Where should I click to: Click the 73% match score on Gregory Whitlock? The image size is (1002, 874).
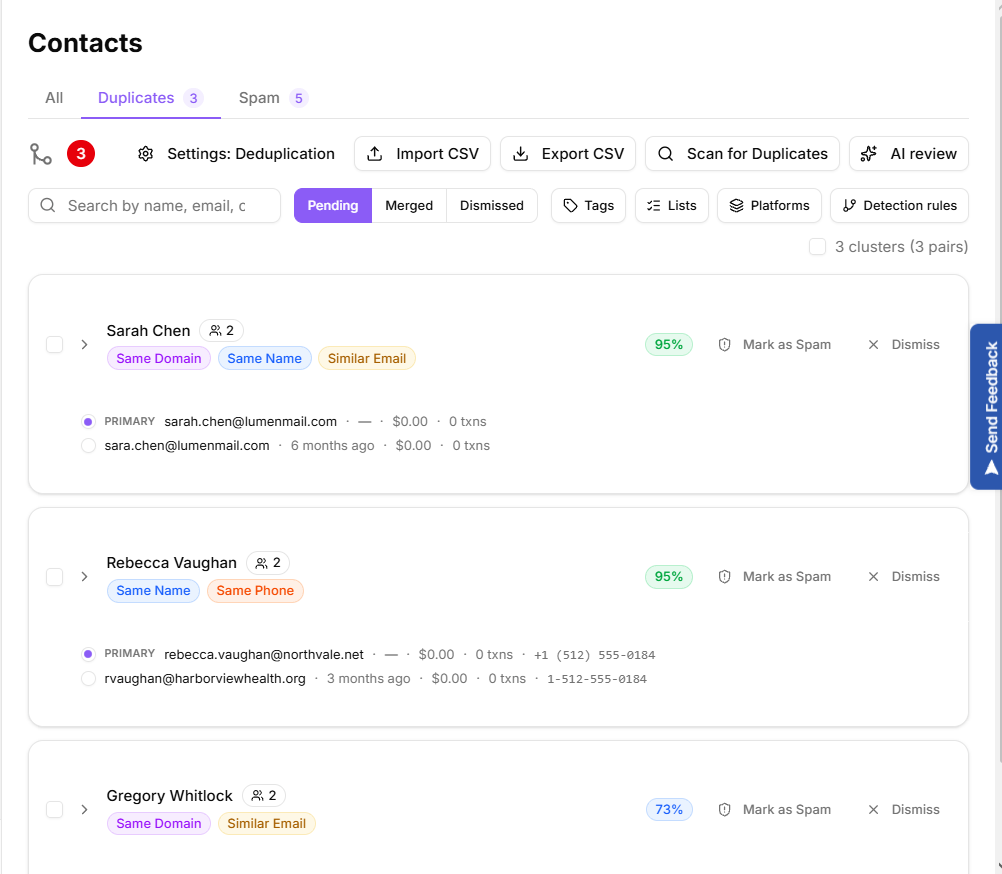click(669, 810)
